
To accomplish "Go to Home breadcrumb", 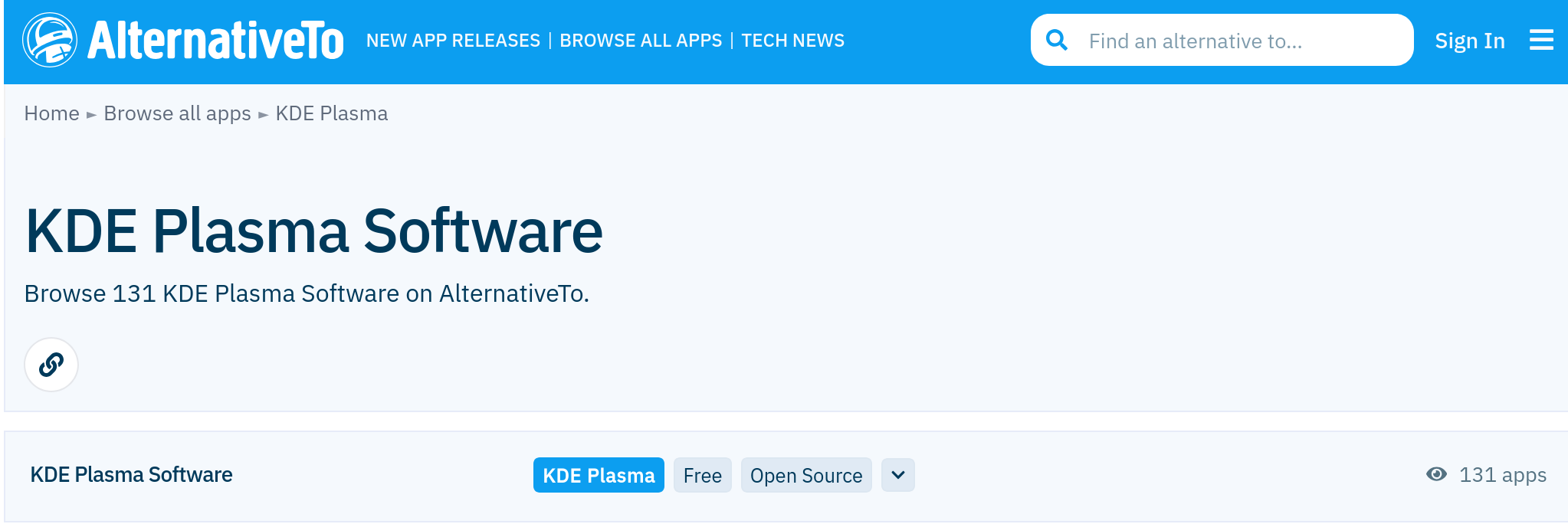I will point(51,113).
